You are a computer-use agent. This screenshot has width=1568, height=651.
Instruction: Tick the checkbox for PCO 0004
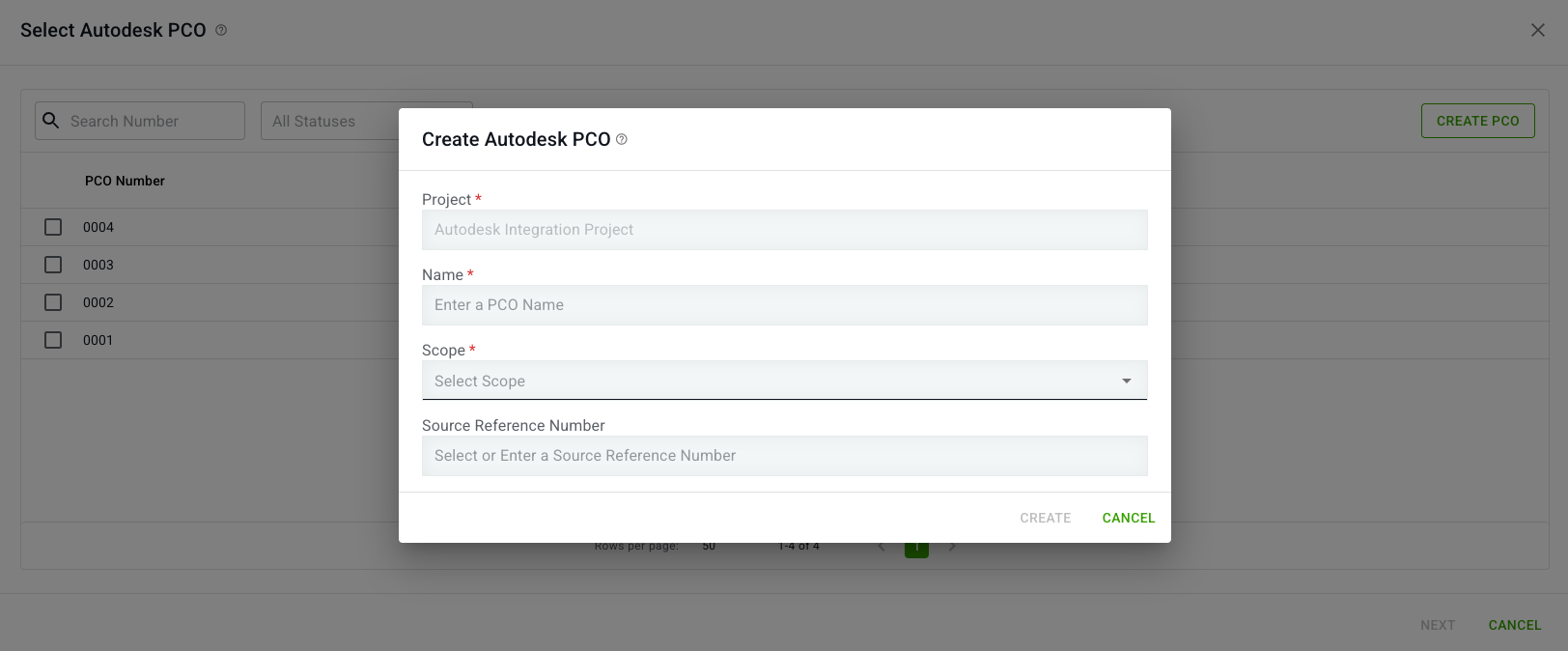pos(53,227)
